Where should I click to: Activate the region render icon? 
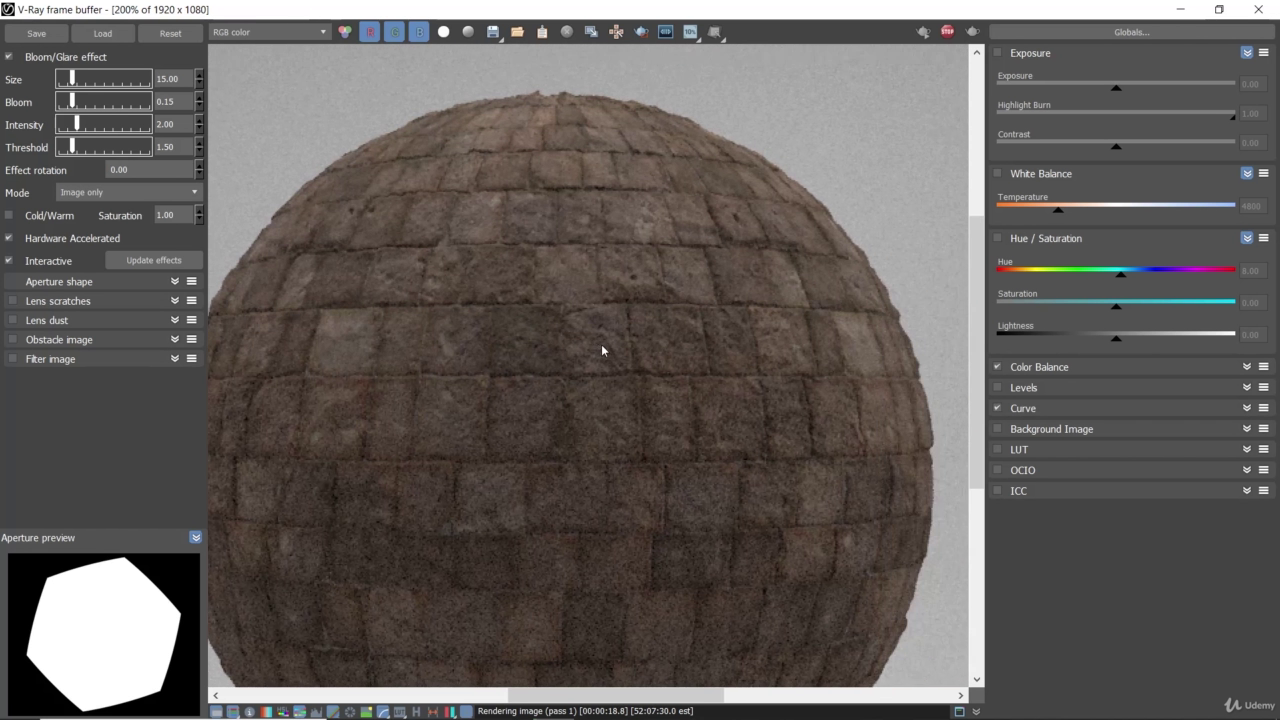coord(641,32)
